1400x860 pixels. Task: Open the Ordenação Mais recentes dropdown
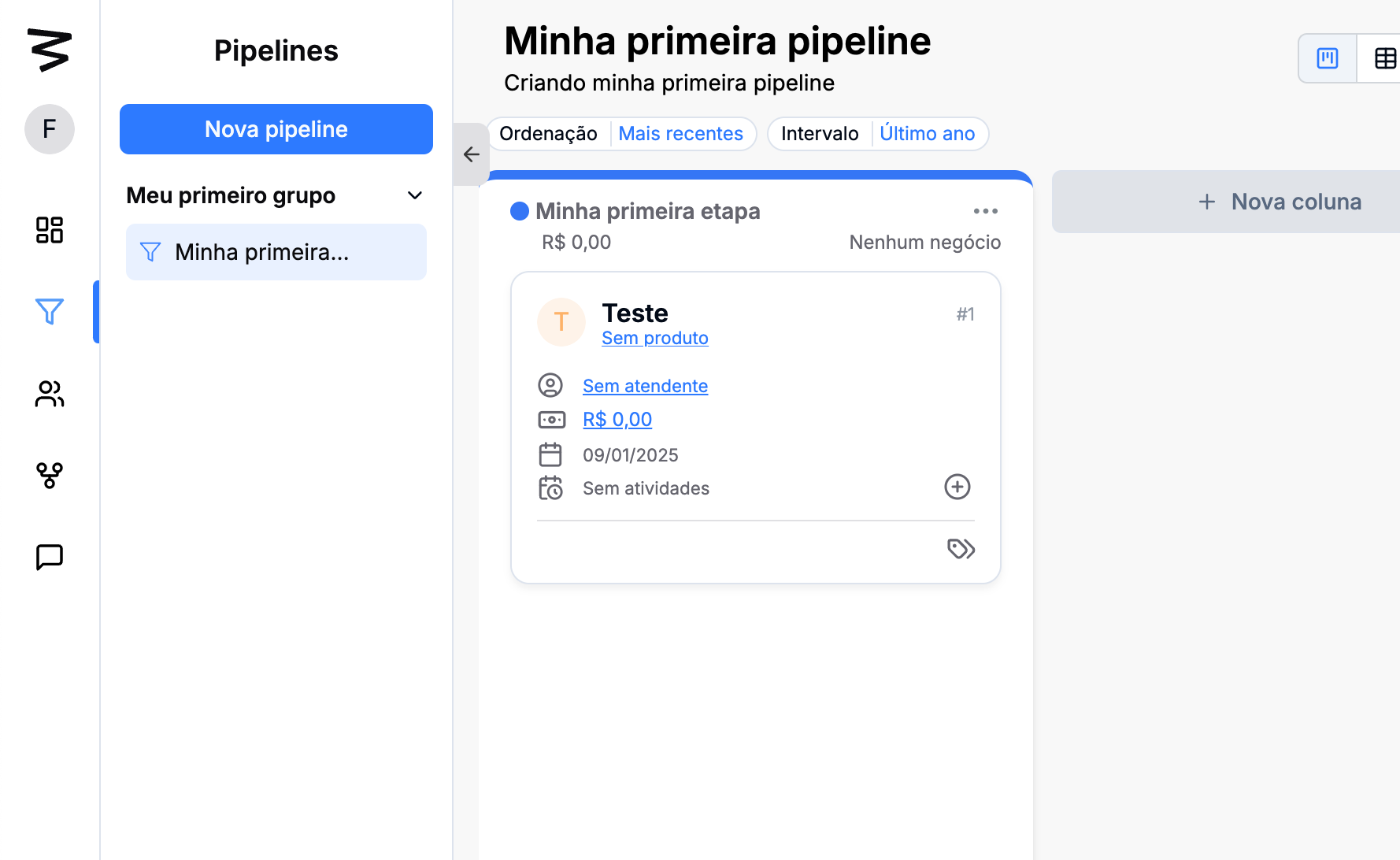coord(680,134)
